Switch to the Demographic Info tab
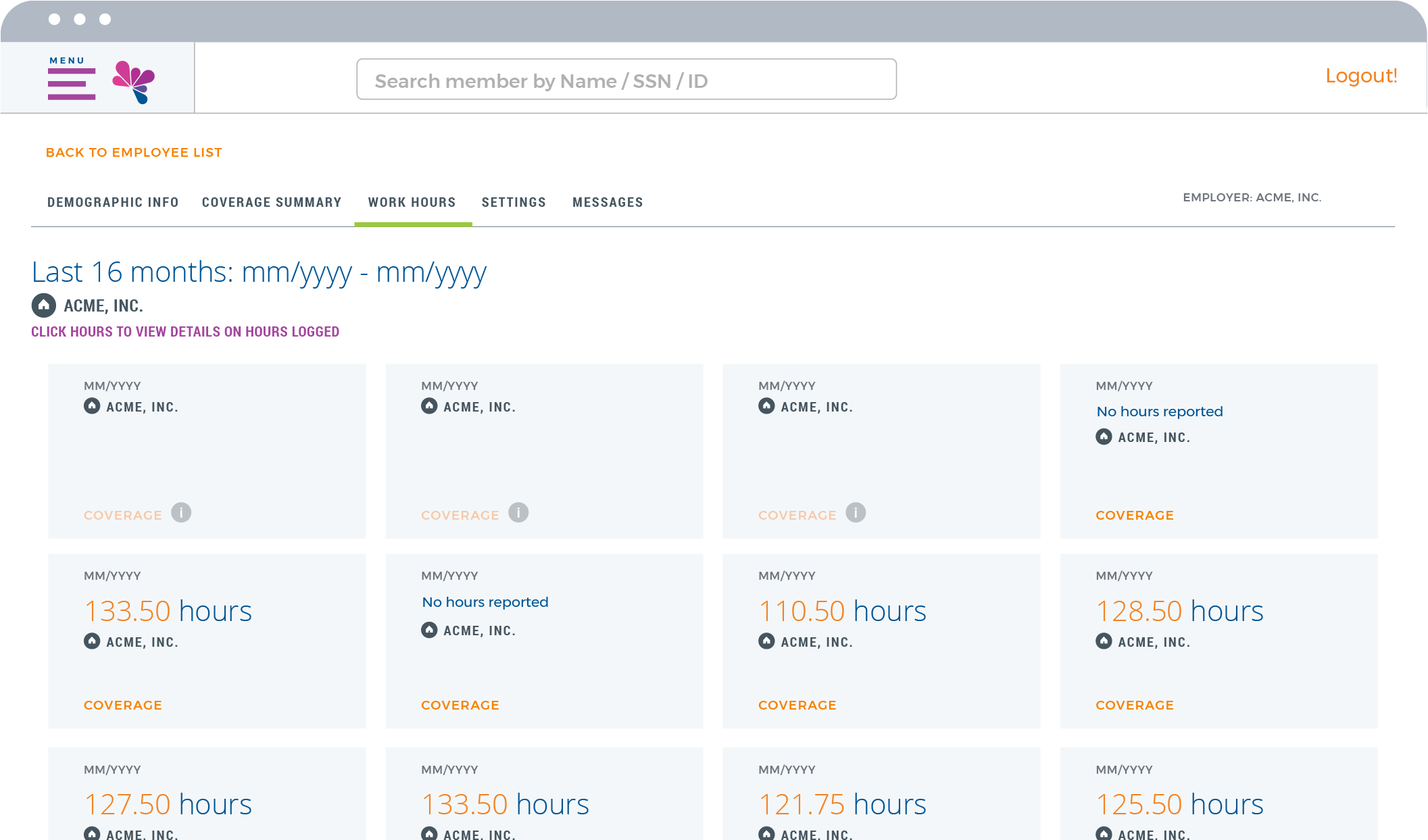This screenshot has height=840, width=1428. point(113,203)
